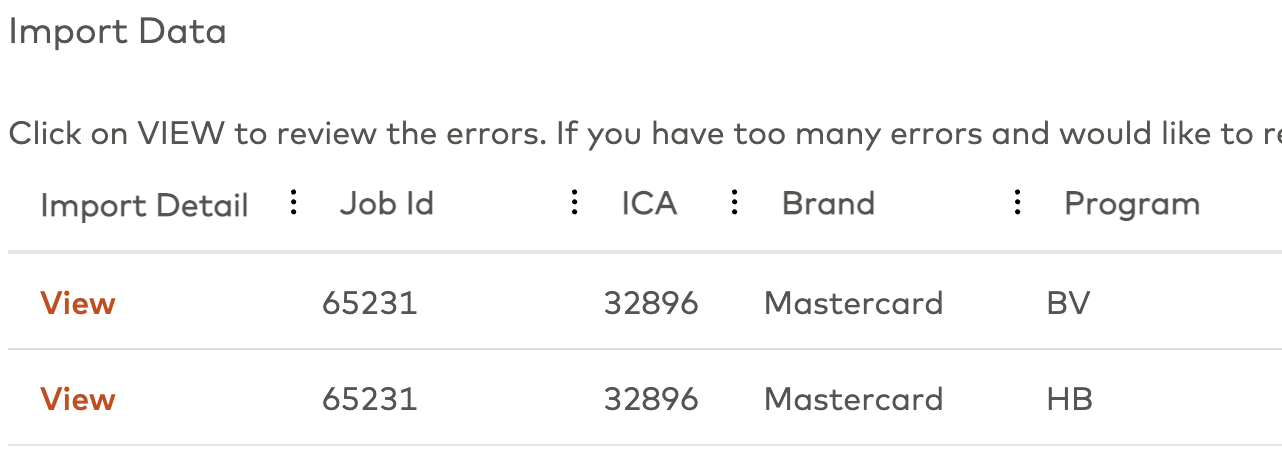Click View link in the HB row
1282x472 pixels.
(78, 399)
